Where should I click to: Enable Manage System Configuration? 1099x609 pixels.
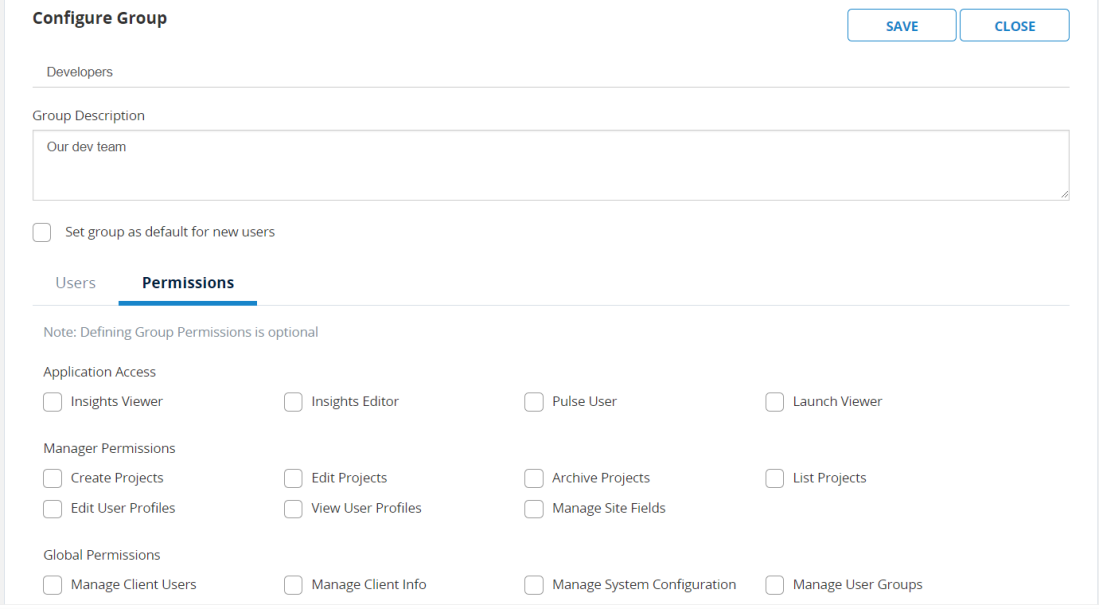click(534, 585)
